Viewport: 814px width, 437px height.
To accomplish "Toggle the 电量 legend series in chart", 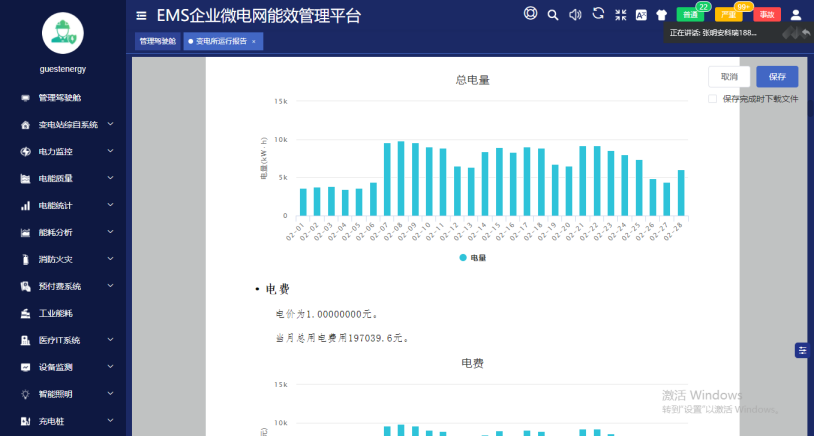I will point(472,258).
